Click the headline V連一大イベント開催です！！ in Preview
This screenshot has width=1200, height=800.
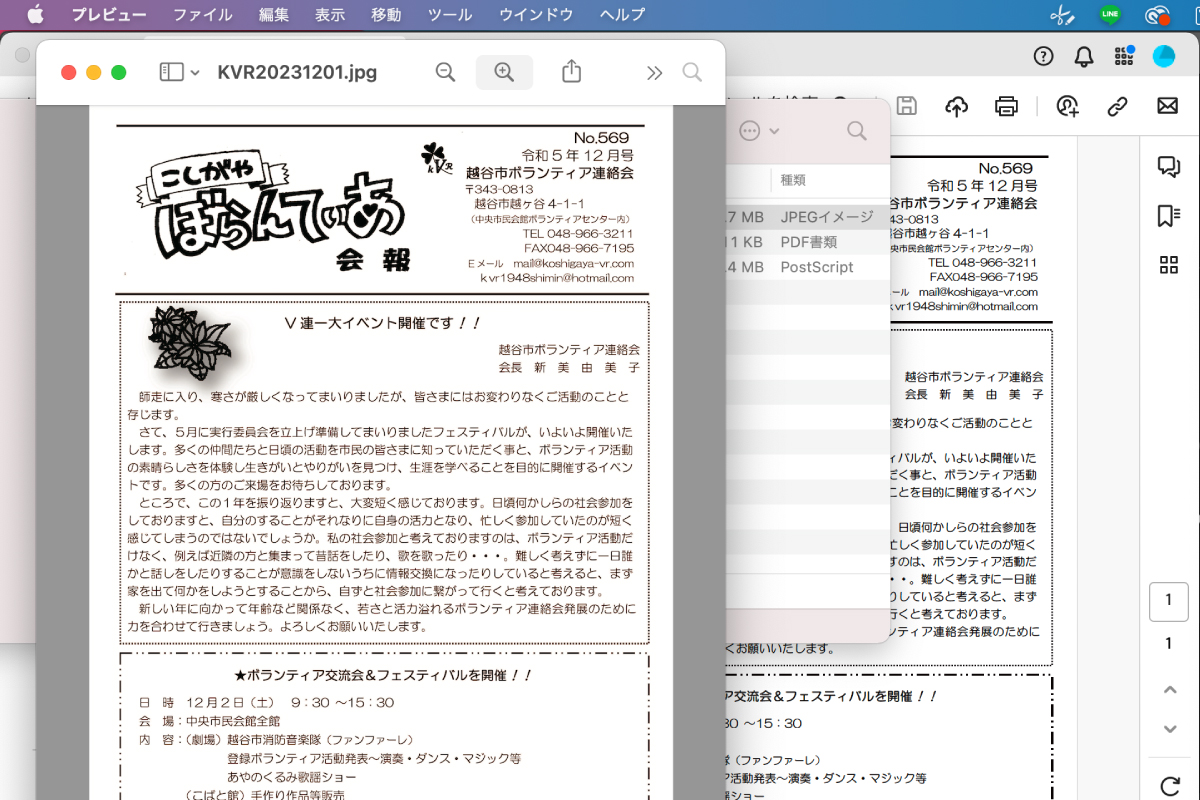[383, 322]
